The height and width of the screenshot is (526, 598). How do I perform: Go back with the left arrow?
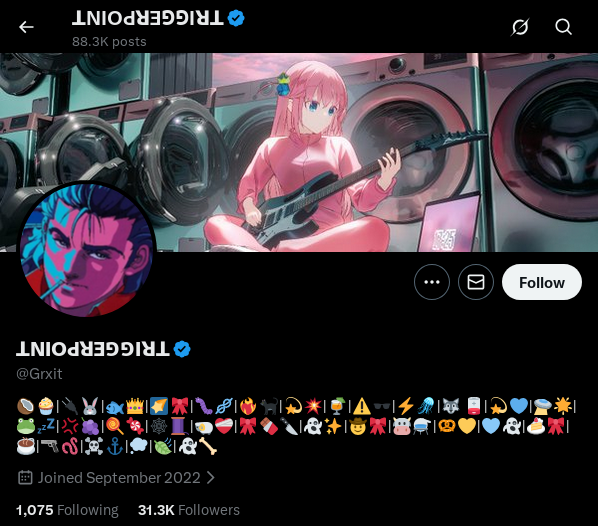(26, 27)
